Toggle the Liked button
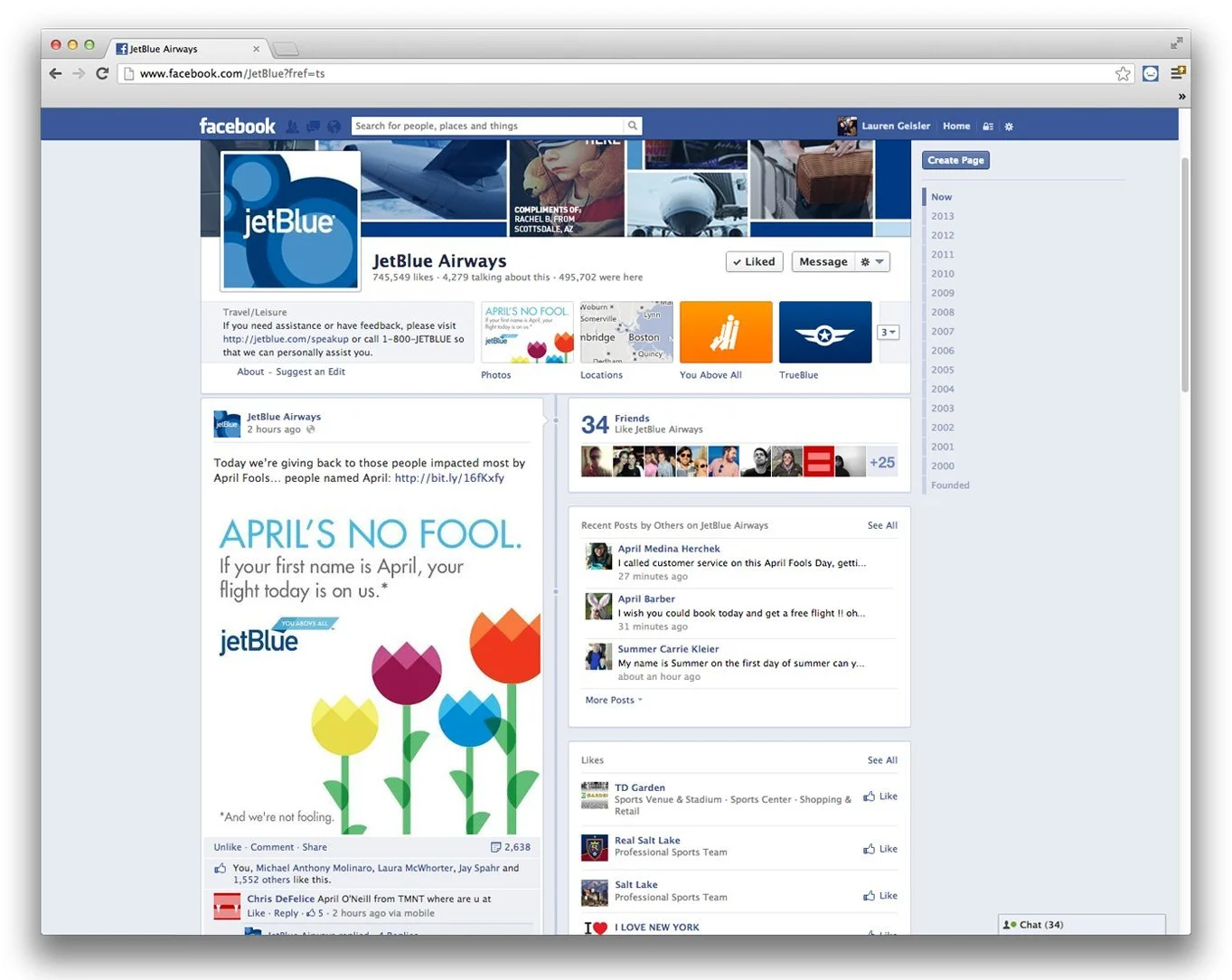Viewport: 1232px width, 980px height. pyautogui.click(x=754, y=262)
